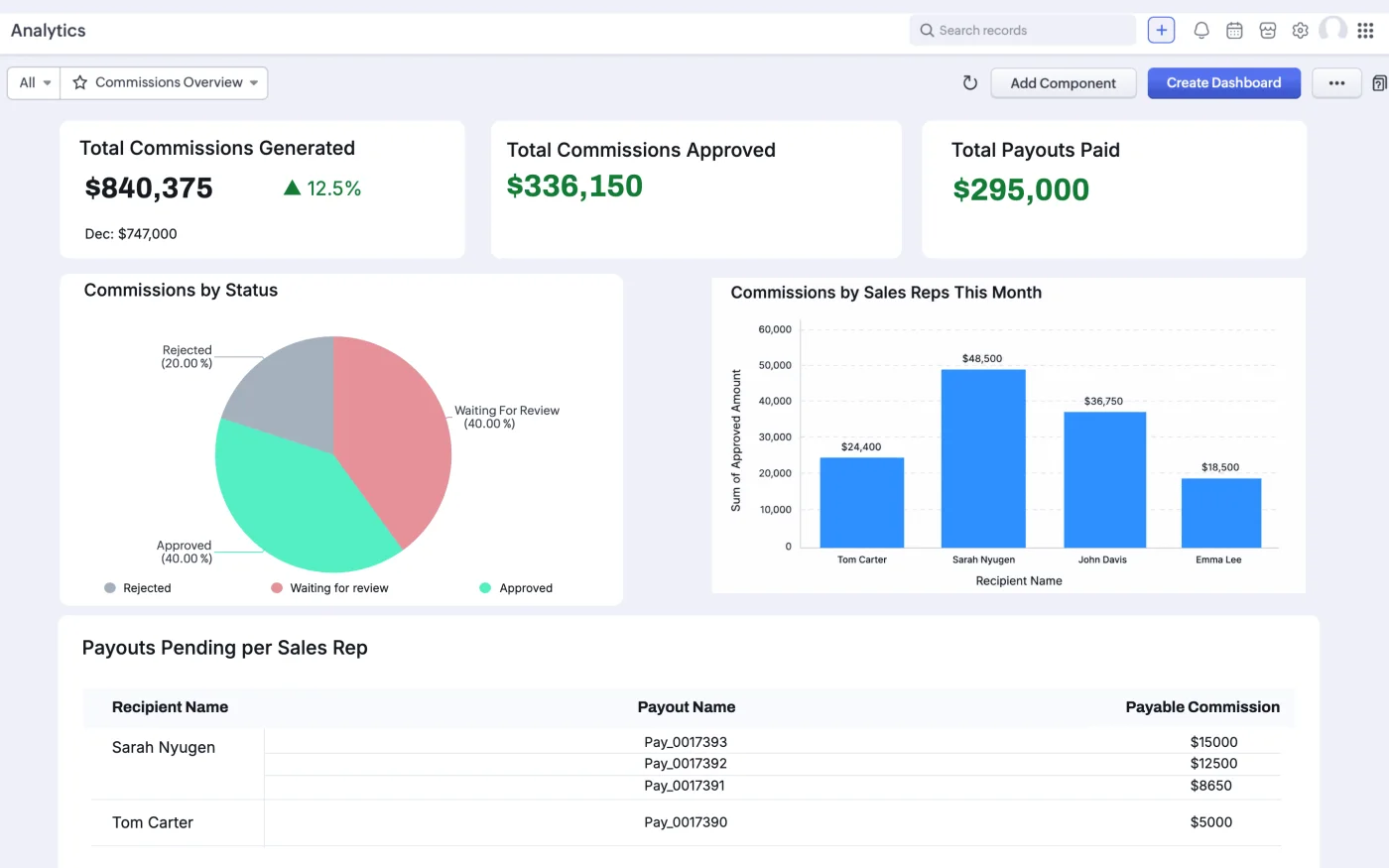The width and height of the screenshot is (1389, 868).
Task: Select Sarah Nyugen in the payouts table
Action: point(164,748)
